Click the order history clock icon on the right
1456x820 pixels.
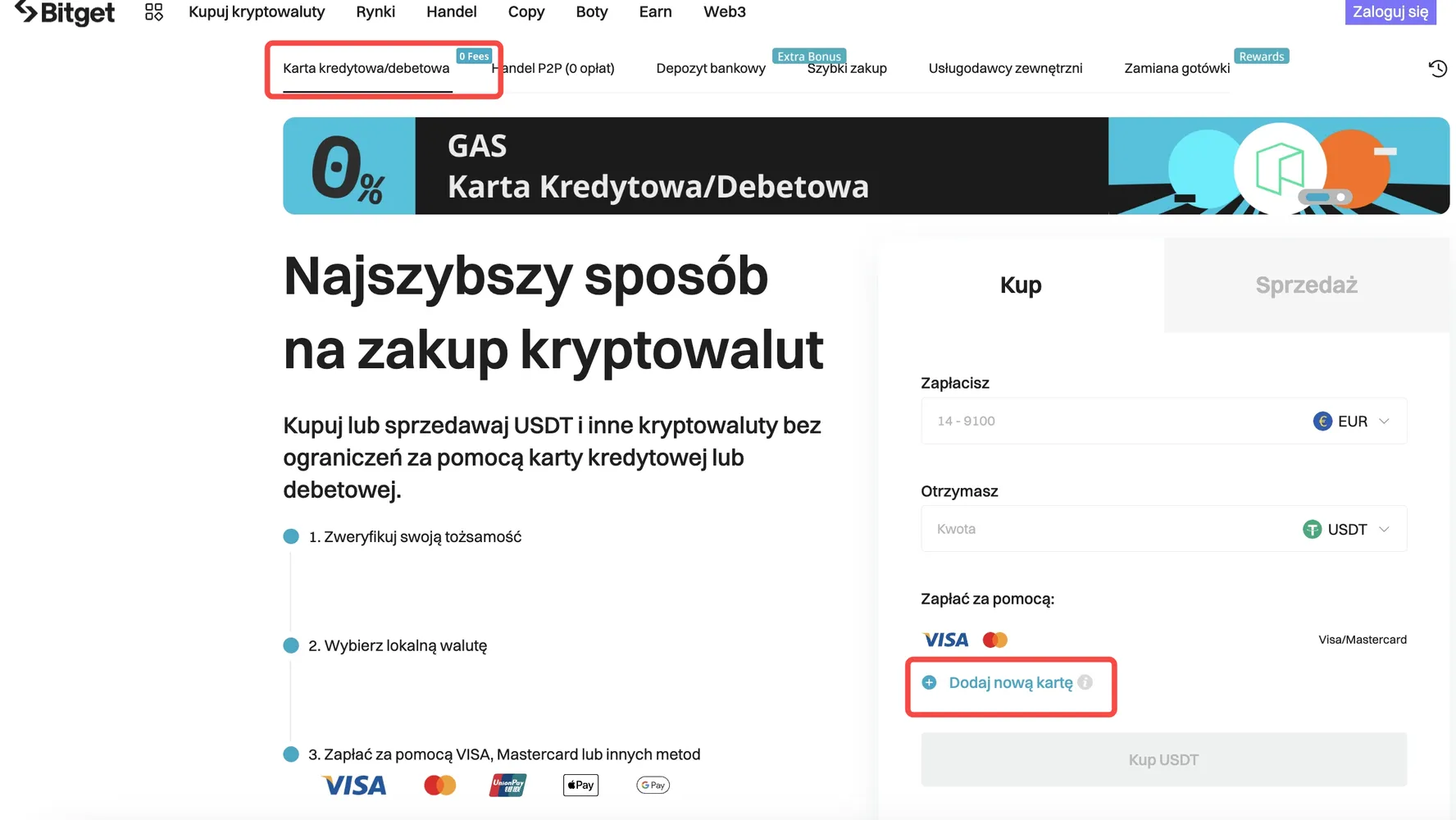coord(1438,68)
